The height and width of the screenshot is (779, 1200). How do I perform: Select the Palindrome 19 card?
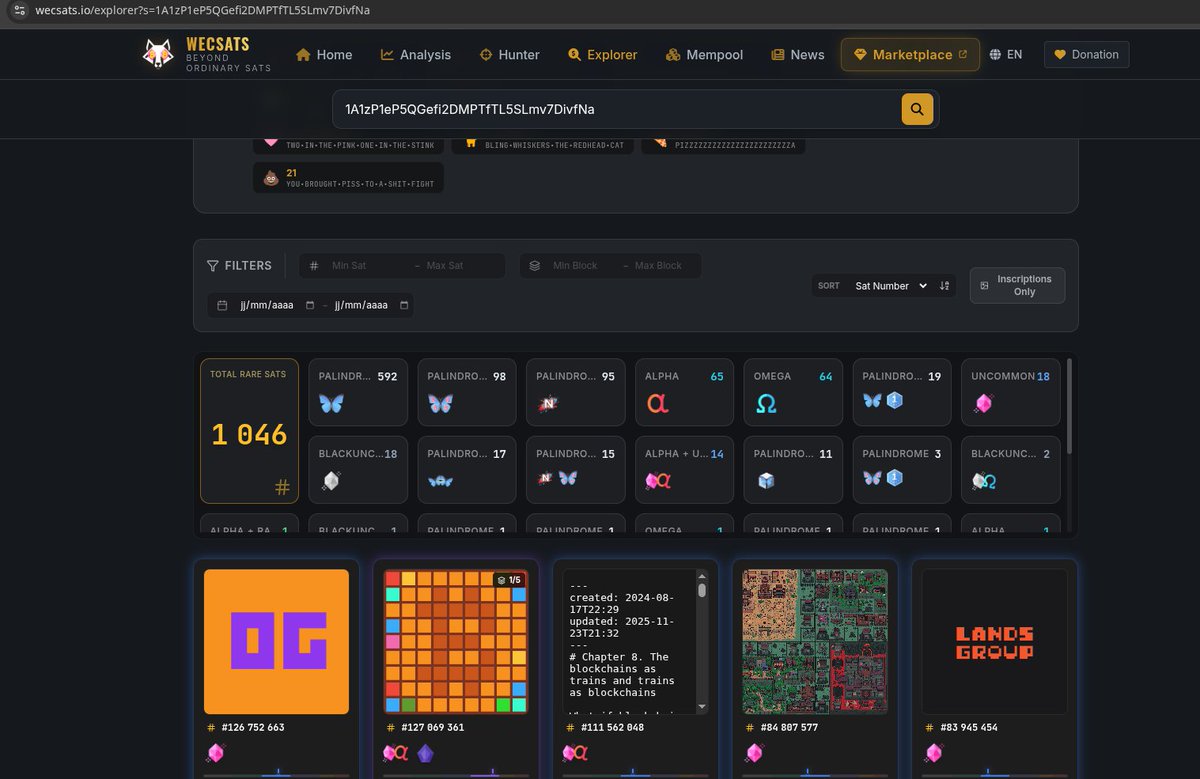[x=902, y=392]
